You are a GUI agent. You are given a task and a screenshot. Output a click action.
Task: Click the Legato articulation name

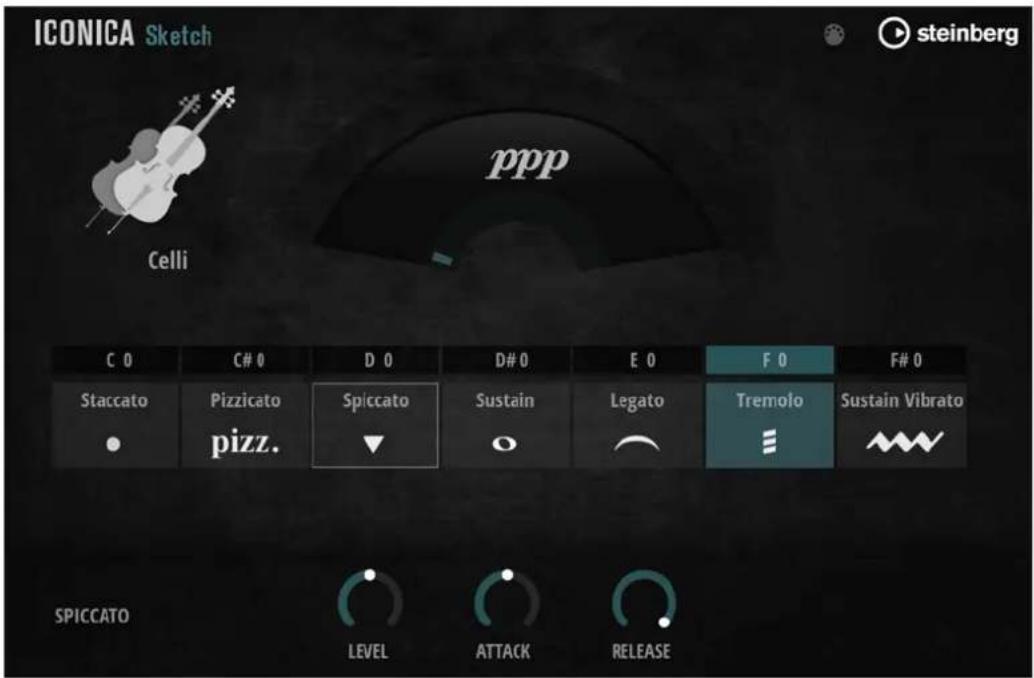(637, 401)
